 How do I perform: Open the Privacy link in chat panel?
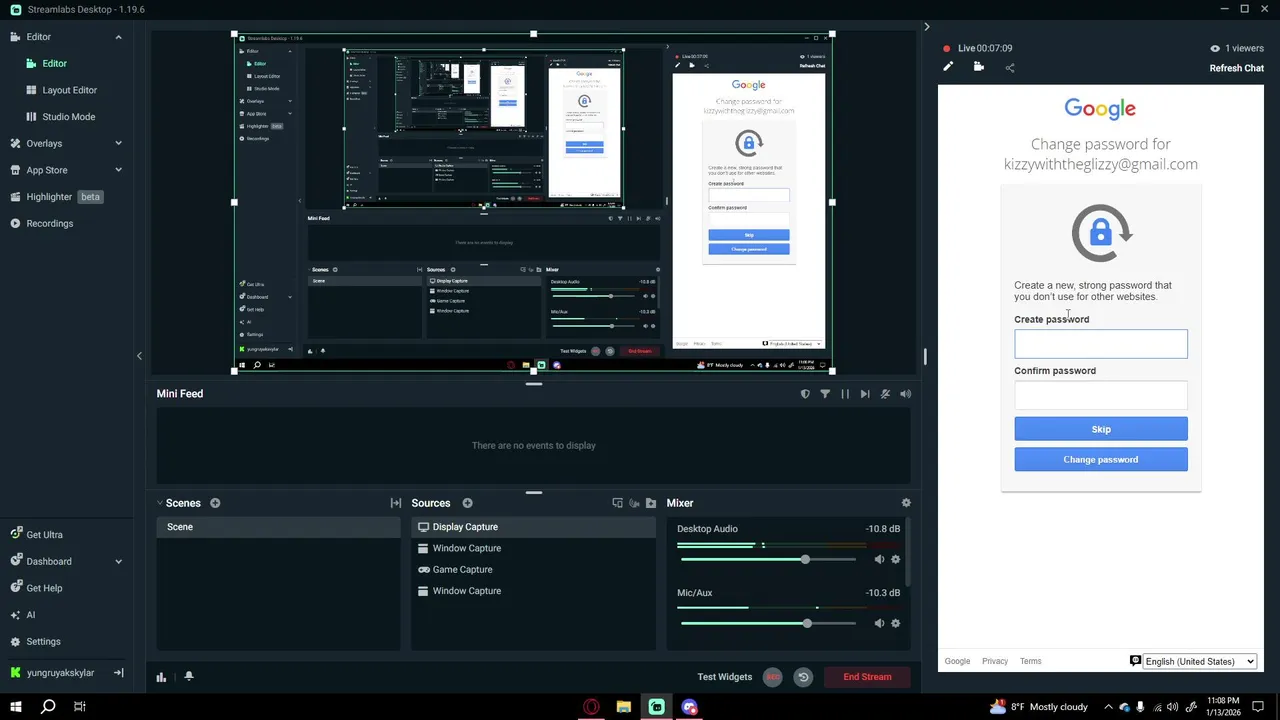pyautogui.click(x=994, y=661)
